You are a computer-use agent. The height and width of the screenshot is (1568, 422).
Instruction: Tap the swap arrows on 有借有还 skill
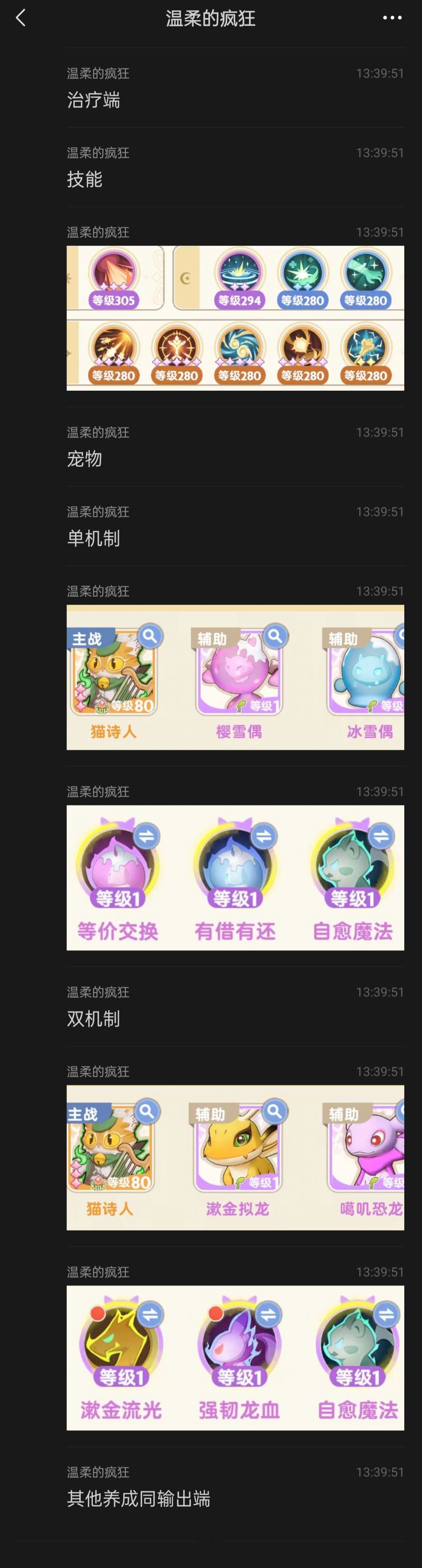pos(263,836)
